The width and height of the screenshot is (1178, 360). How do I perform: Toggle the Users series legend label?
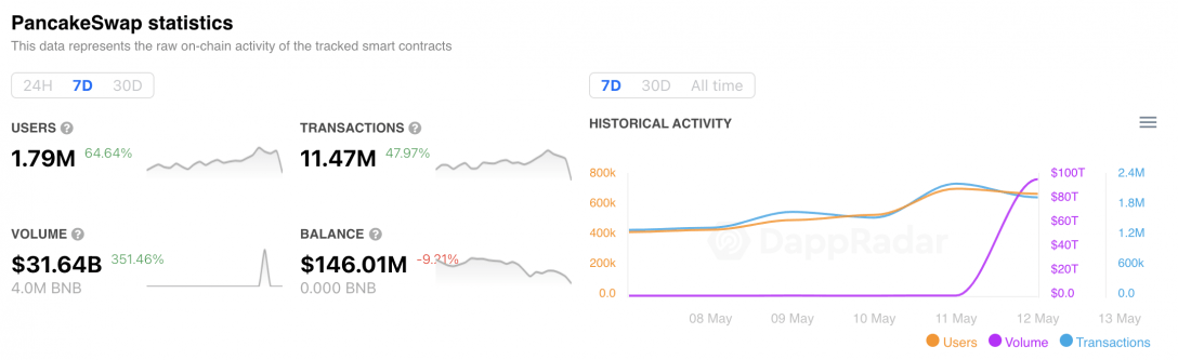(x=959, y=342)
